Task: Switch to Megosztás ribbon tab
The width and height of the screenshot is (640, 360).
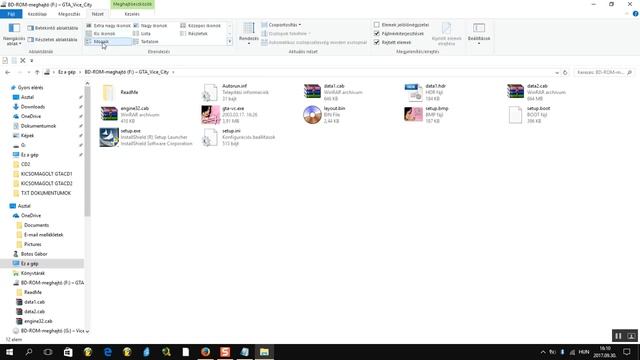Action: click(69, 14)
